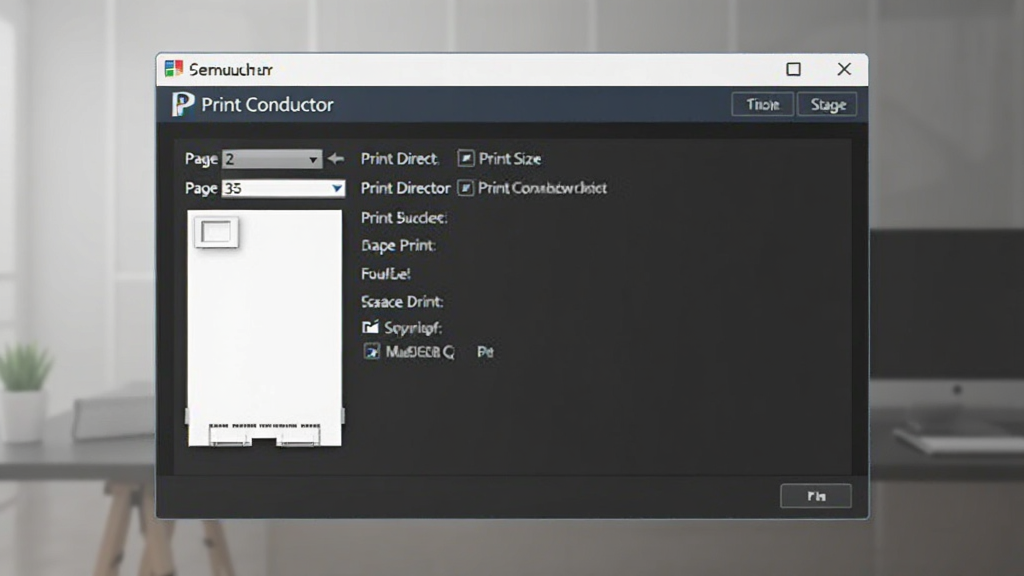The height and width of the screenshot is (576, 1024).
Task: Click the Bape Print label
Action: (x=398, y=246)
